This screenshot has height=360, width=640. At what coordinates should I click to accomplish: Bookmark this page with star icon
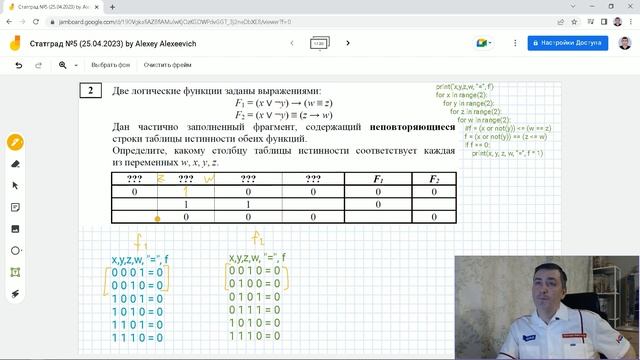[x=574, y=22]
